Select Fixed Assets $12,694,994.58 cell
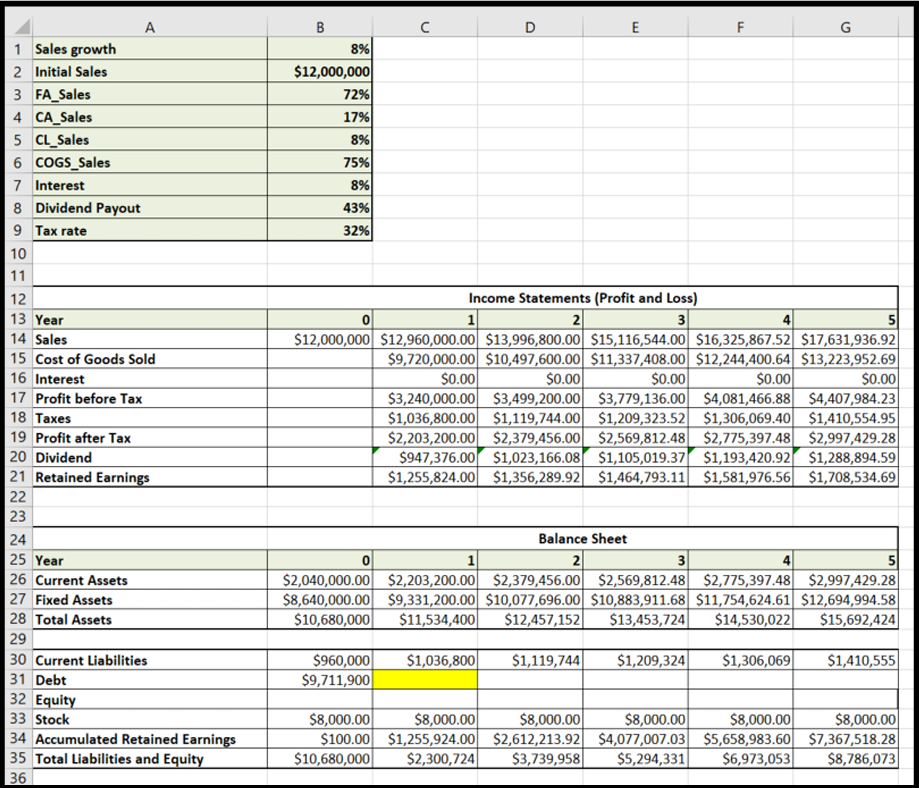 [x=845, y=600]
